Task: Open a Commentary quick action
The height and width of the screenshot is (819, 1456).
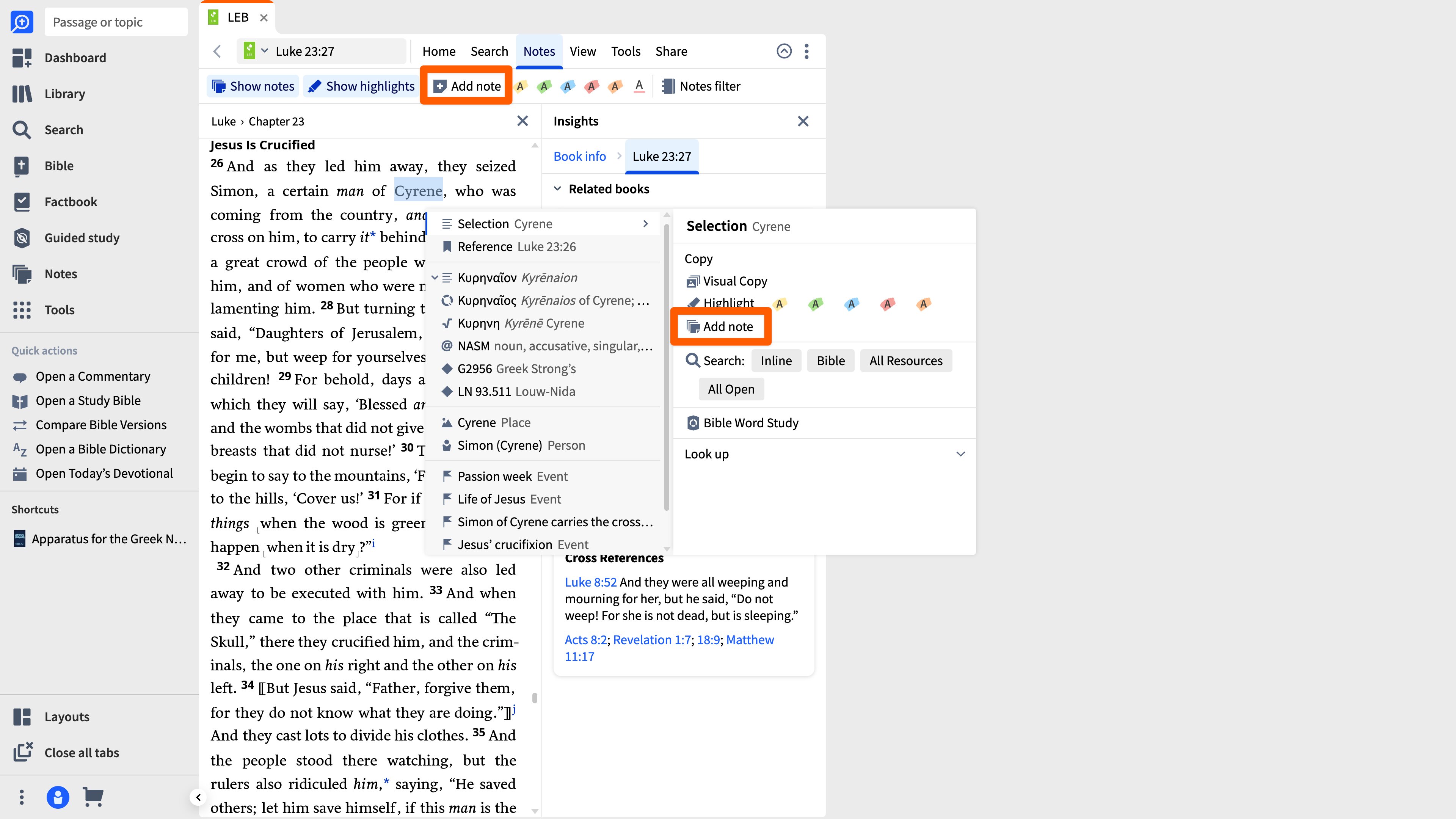Action: click(x=82, y=377)
